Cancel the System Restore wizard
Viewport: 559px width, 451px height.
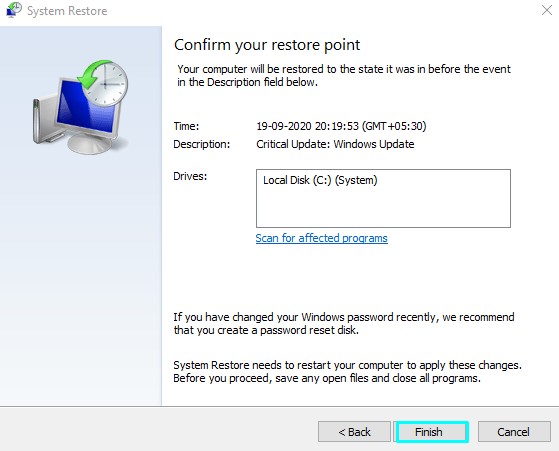pyautogui.click(x=514, y=432)
